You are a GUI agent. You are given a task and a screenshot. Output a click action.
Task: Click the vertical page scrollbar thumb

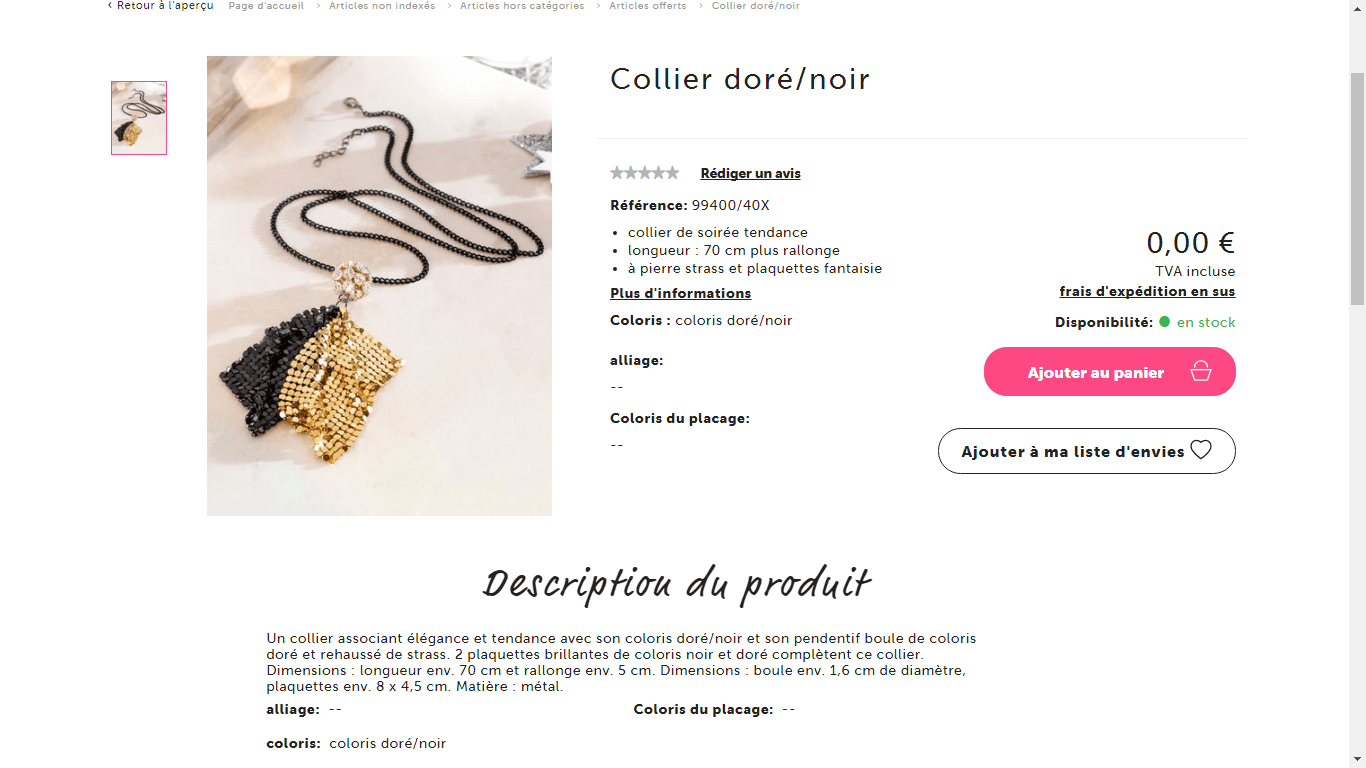pos(1357,188)
